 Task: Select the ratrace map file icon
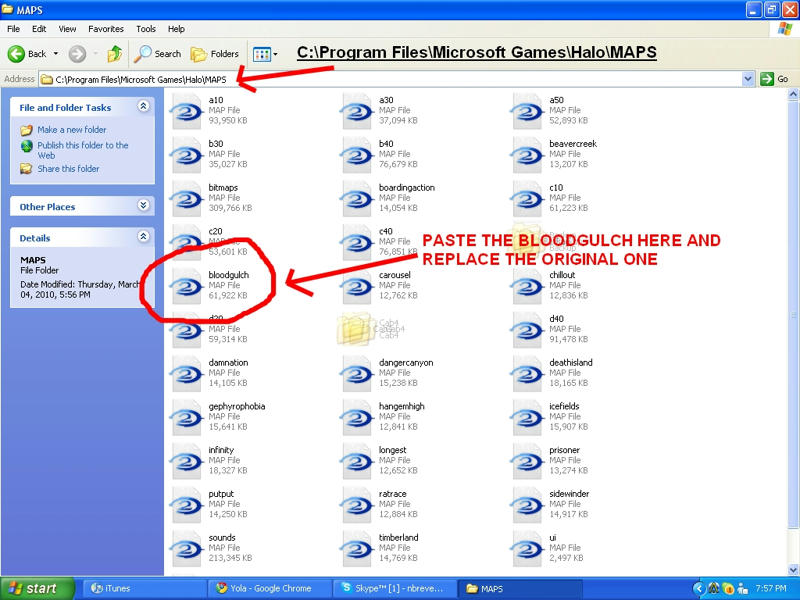point(358,505)
